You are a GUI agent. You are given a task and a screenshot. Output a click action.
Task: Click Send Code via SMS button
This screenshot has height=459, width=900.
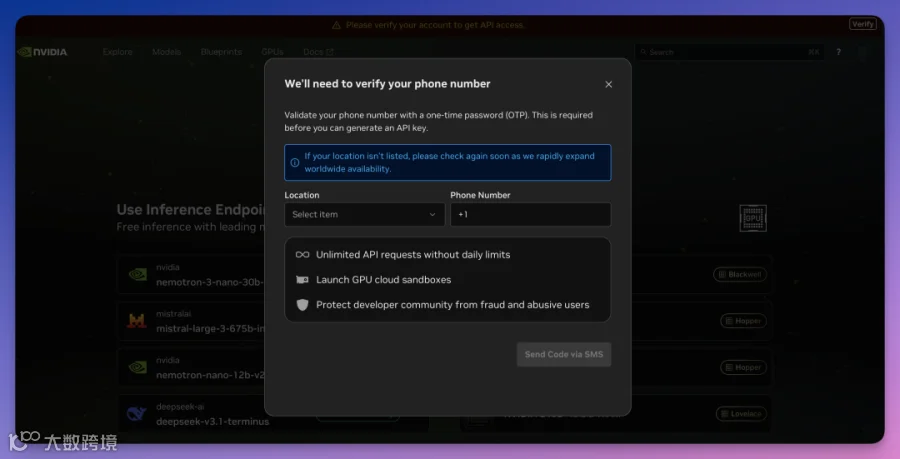564,355
